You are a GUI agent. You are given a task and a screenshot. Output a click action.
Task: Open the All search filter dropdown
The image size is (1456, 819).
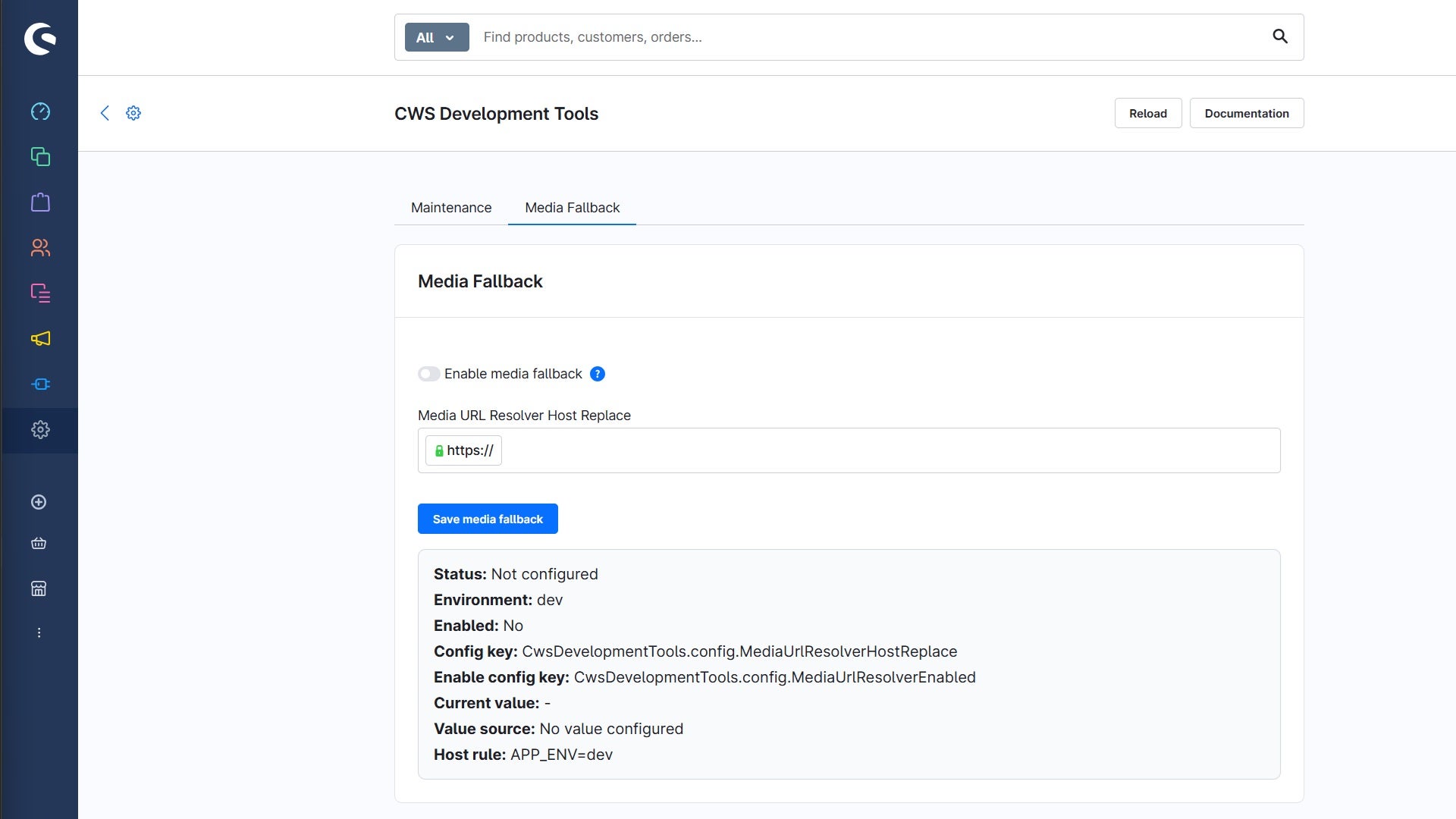[x=437, y=37]
